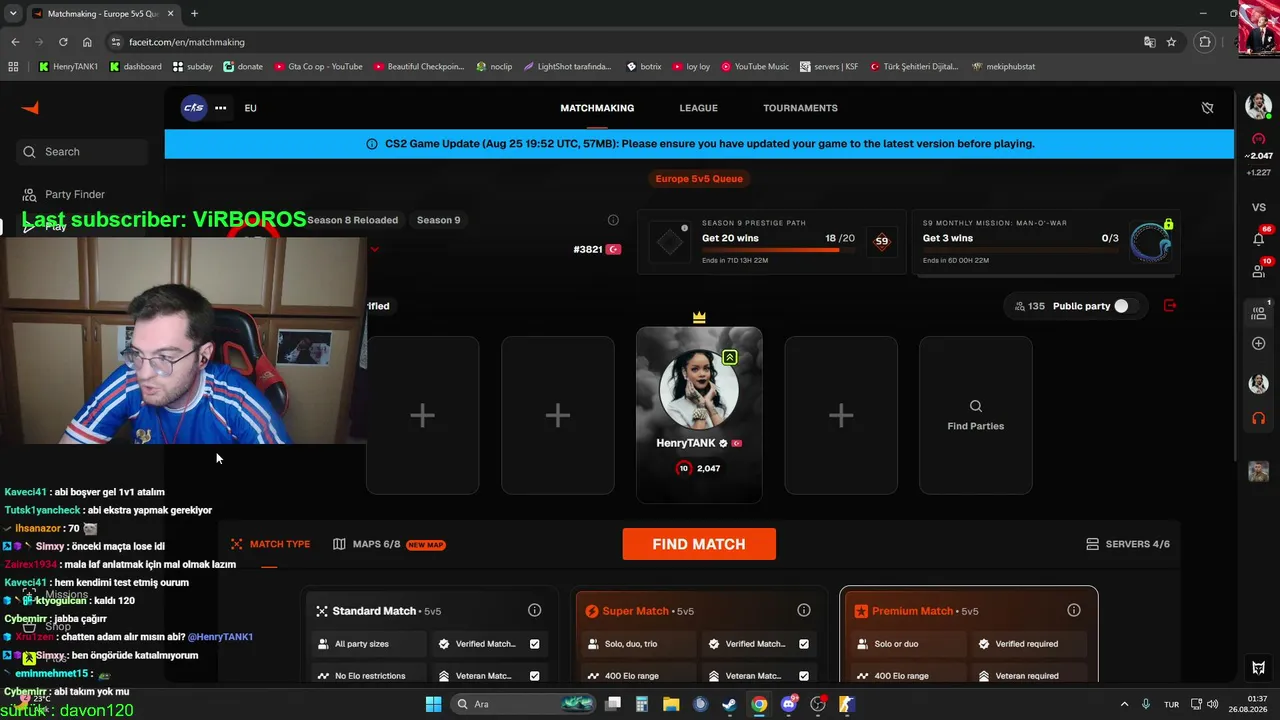Select the Season 9 tab
1280x720 pixels.
(x=438, y=220)
